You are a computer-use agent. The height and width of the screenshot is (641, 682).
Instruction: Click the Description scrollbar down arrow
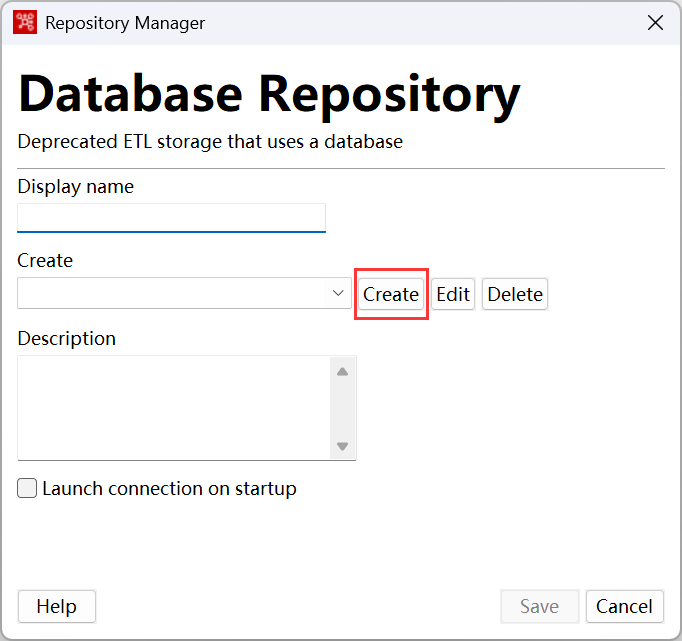tap(343, 446)
